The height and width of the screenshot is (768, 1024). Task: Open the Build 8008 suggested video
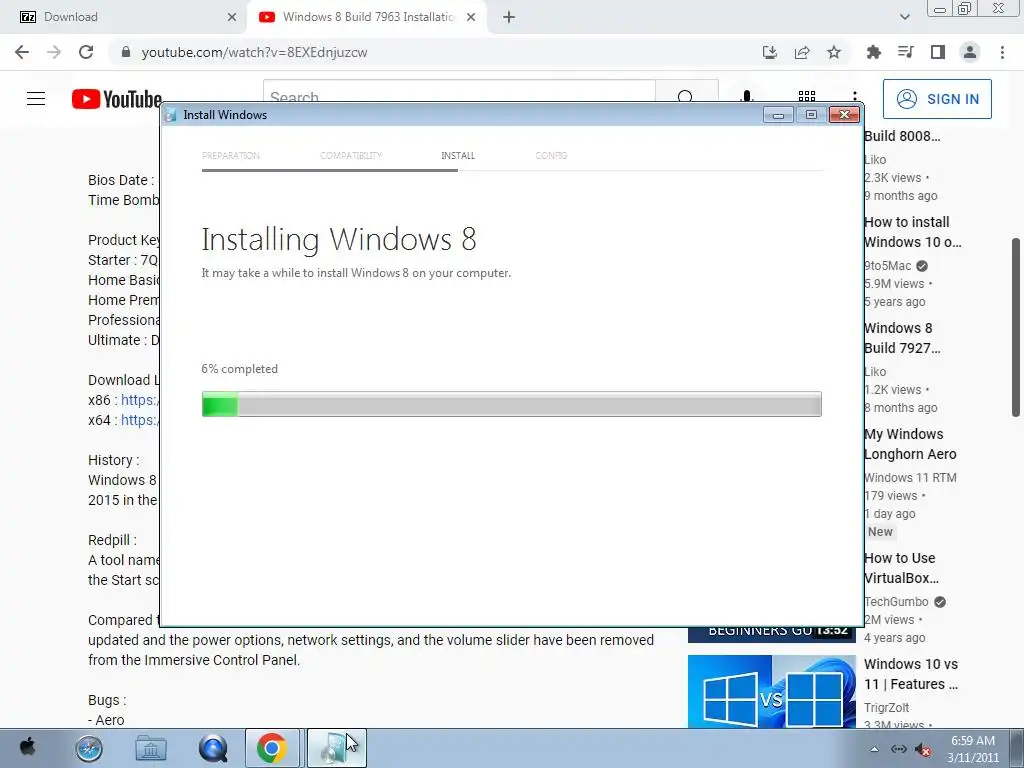902,136
